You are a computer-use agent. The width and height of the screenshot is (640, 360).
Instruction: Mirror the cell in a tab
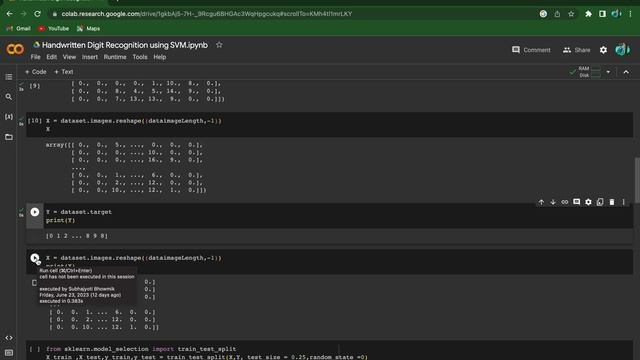click(600, 202)
